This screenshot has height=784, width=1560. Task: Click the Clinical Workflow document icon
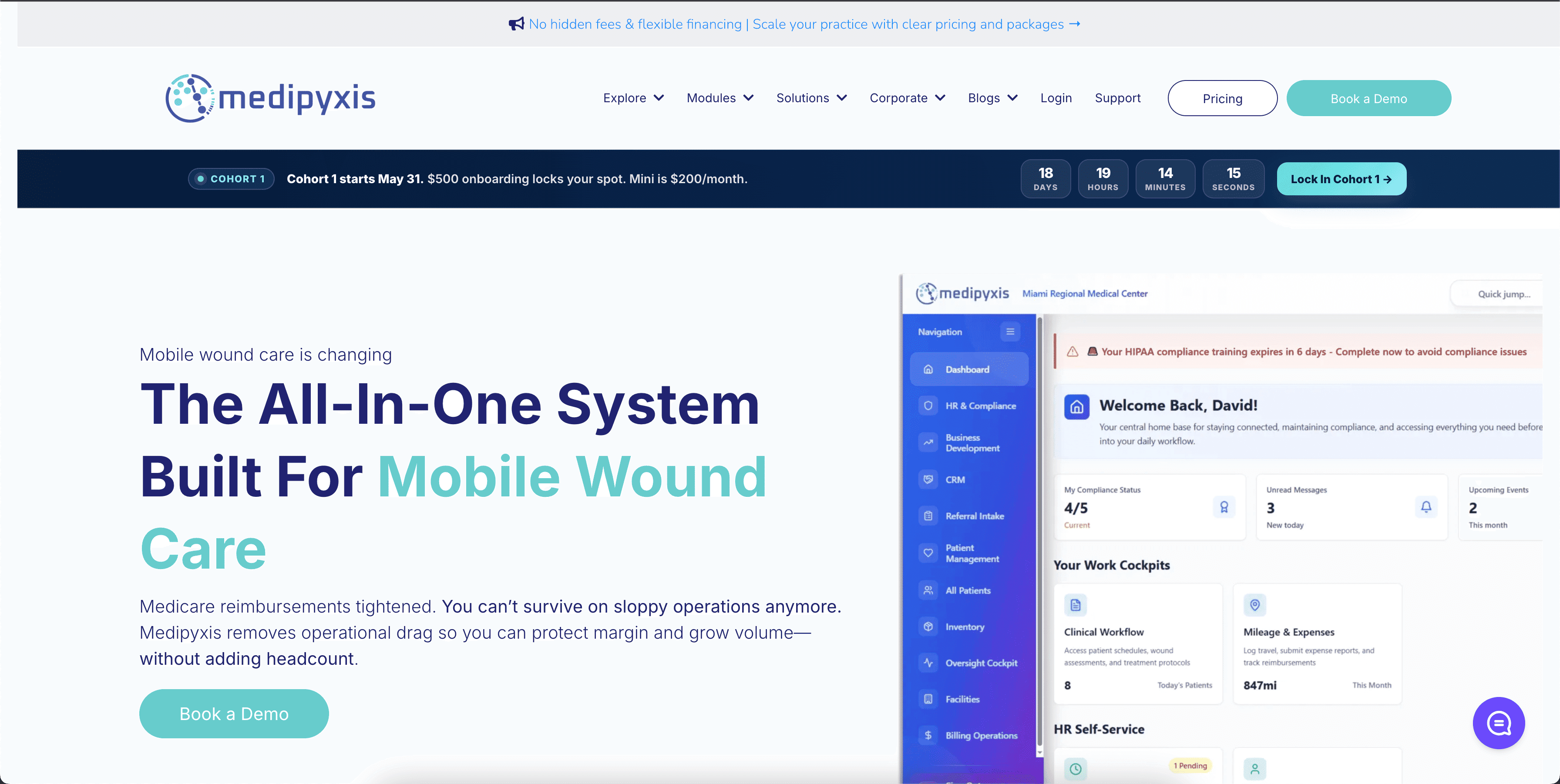pos(1076,605)
